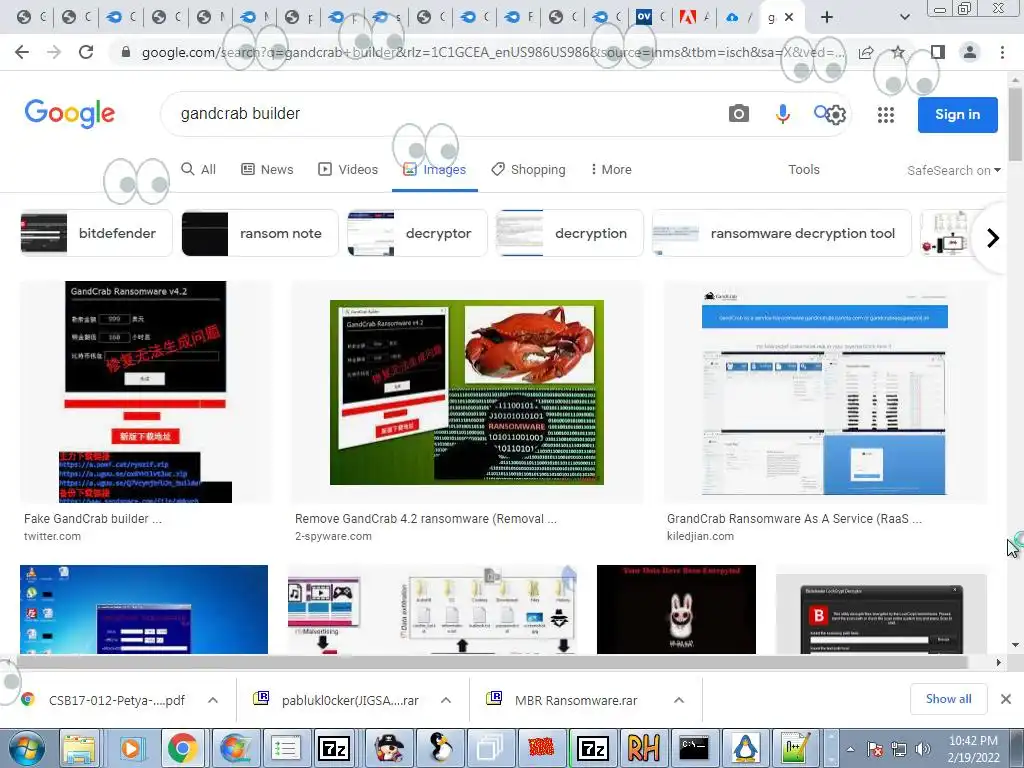The height and width of the screenshot is (768, 1024).
Task: Switch to Chrome in the taskbar
Action: point(182,748)
